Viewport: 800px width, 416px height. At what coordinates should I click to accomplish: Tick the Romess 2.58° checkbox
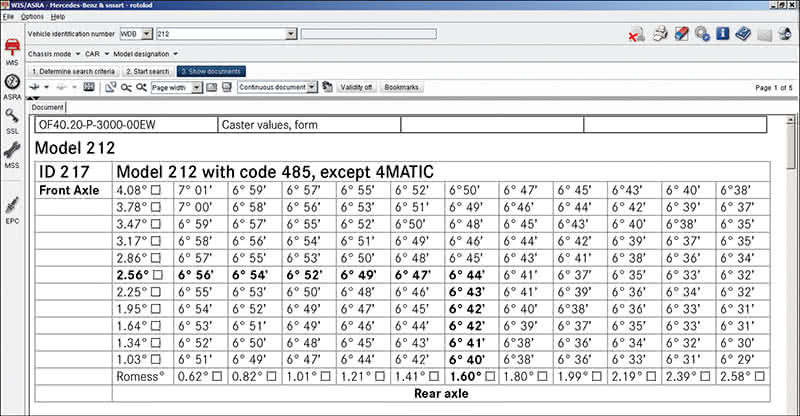click(759, 376)
